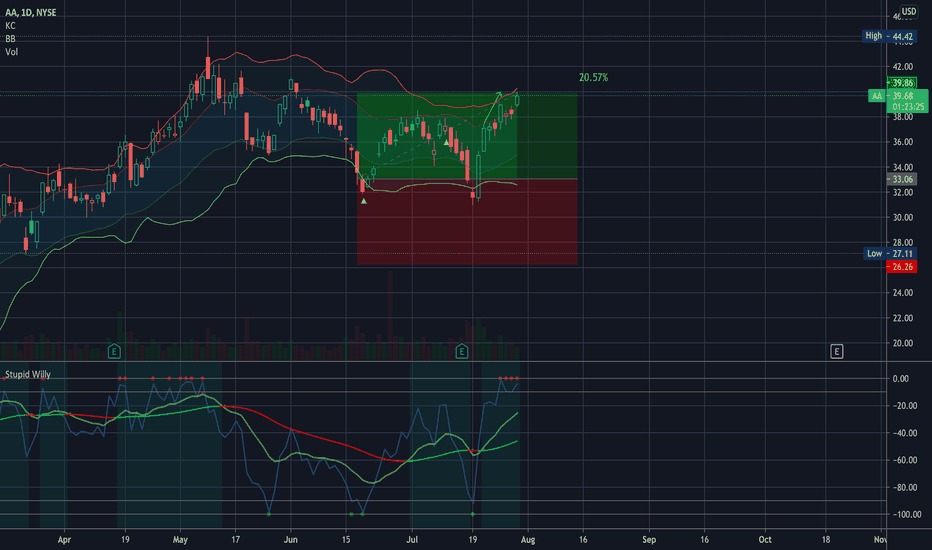Click the May label on the time axis
The image size is (932, 550).
coord(180,540)
